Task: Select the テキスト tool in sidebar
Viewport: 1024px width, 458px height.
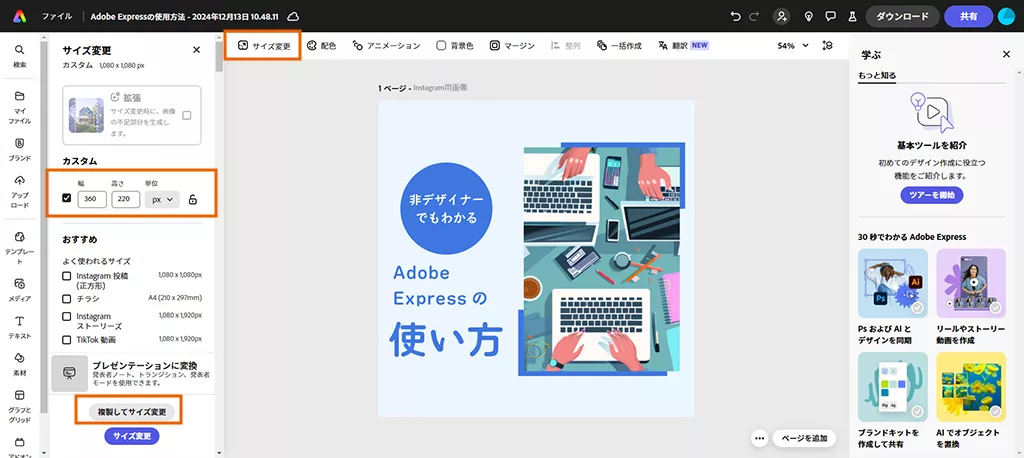Action: [x=20, y=327]
